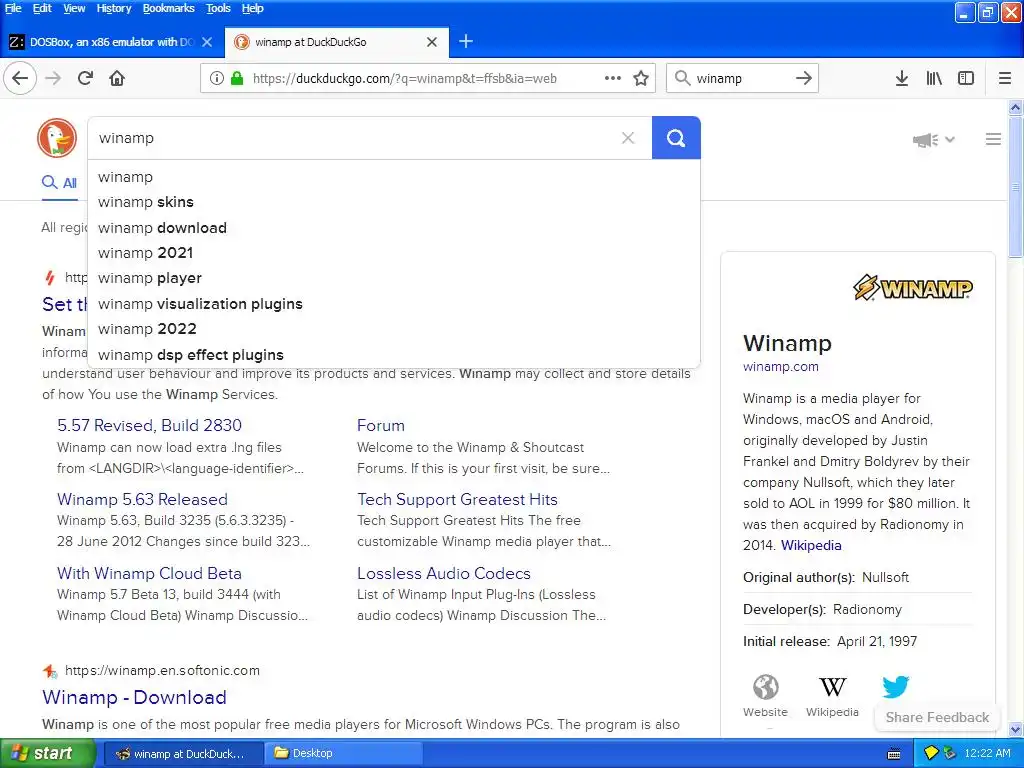Click the toolbar search box go arrow
This screenshot has width=1024, height=768.
(x=804, y=78)
